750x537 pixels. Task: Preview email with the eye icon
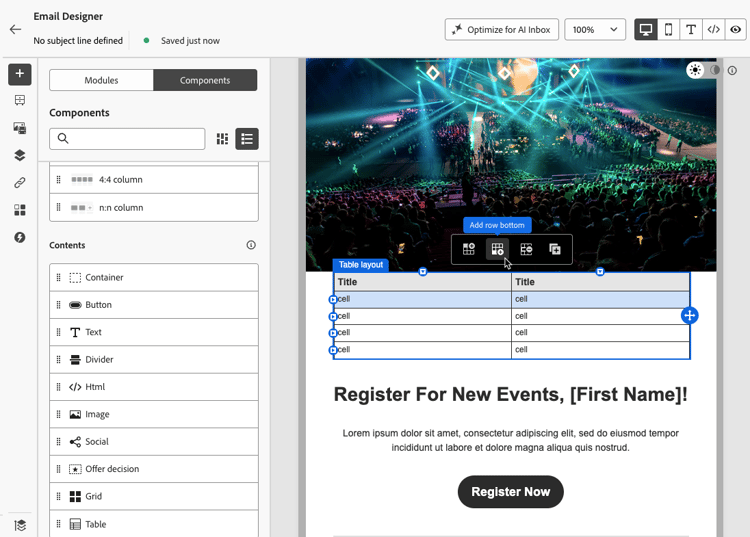tap(736, 30)
